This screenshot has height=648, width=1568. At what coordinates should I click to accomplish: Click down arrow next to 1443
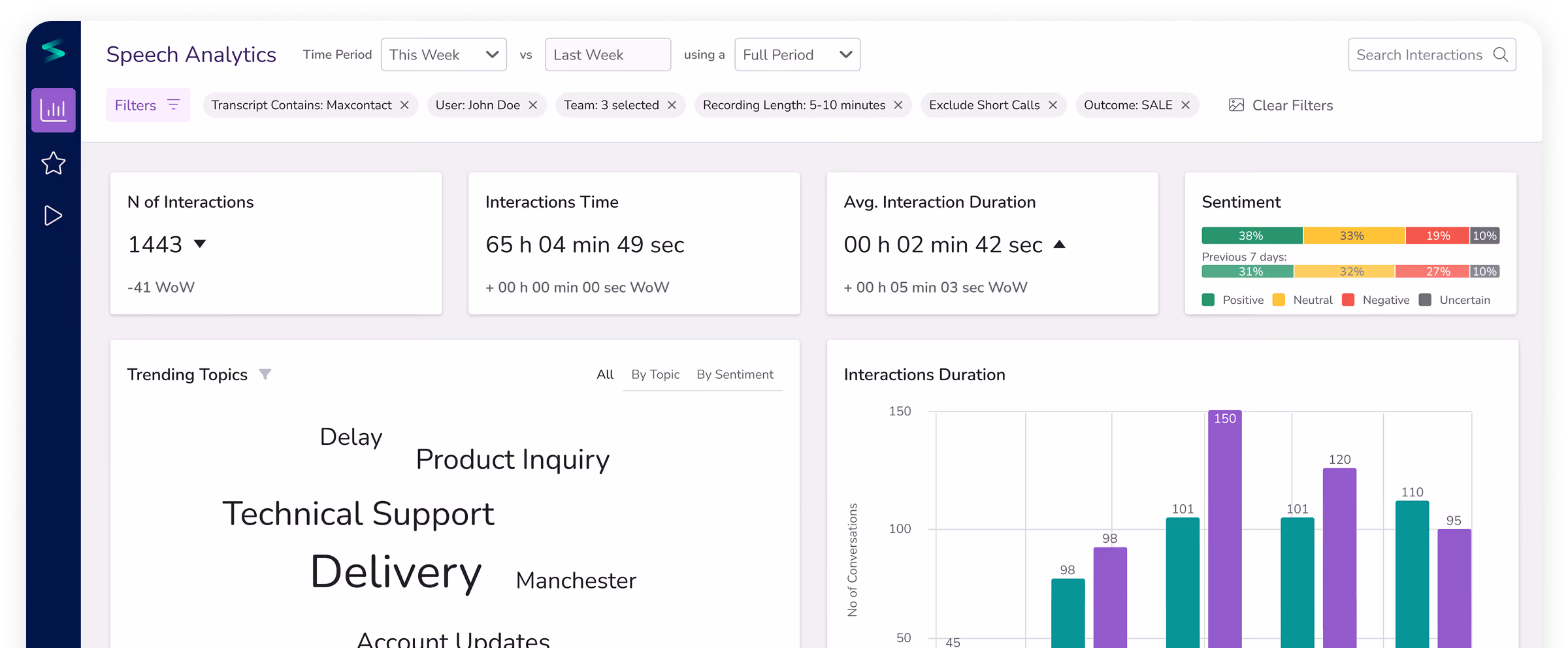coord(200,244)
